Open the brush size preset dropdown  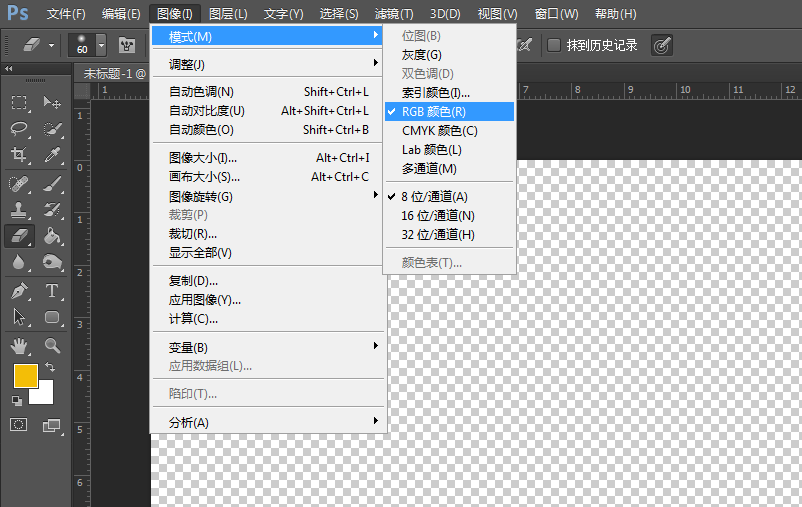pos(101,45)
